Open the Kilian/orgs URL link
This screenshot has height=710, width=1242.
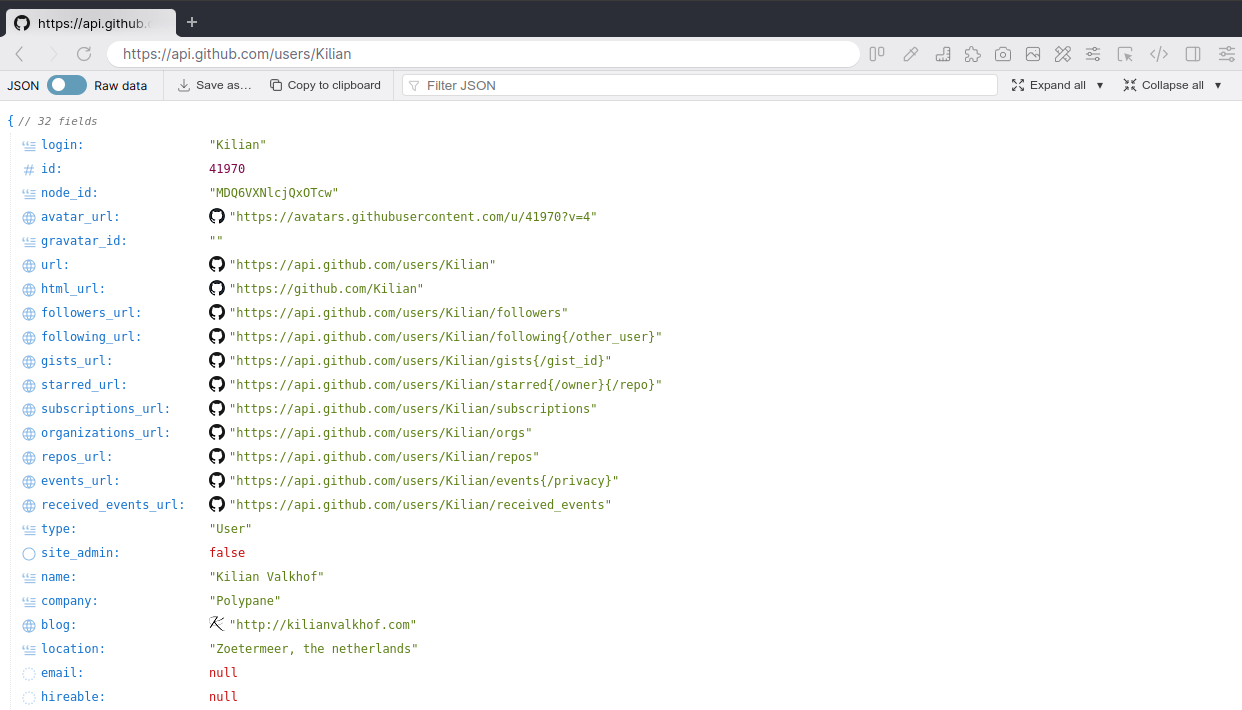tap(381, 433)
